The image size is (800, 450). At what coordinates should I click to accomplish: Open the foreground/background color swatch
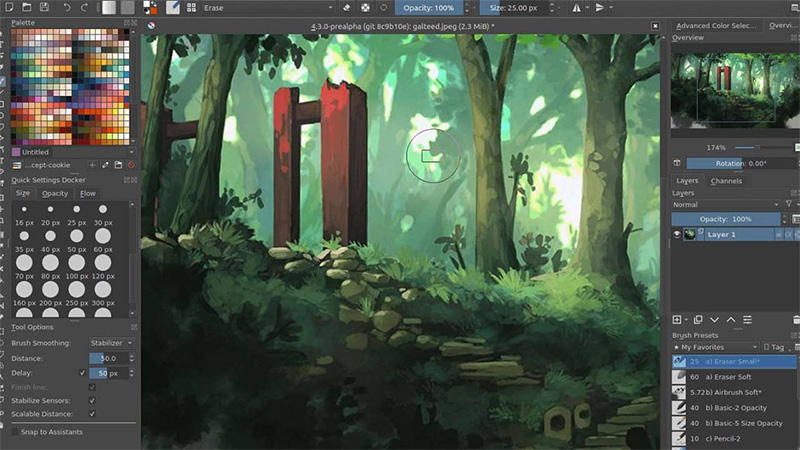coord(150,7)
